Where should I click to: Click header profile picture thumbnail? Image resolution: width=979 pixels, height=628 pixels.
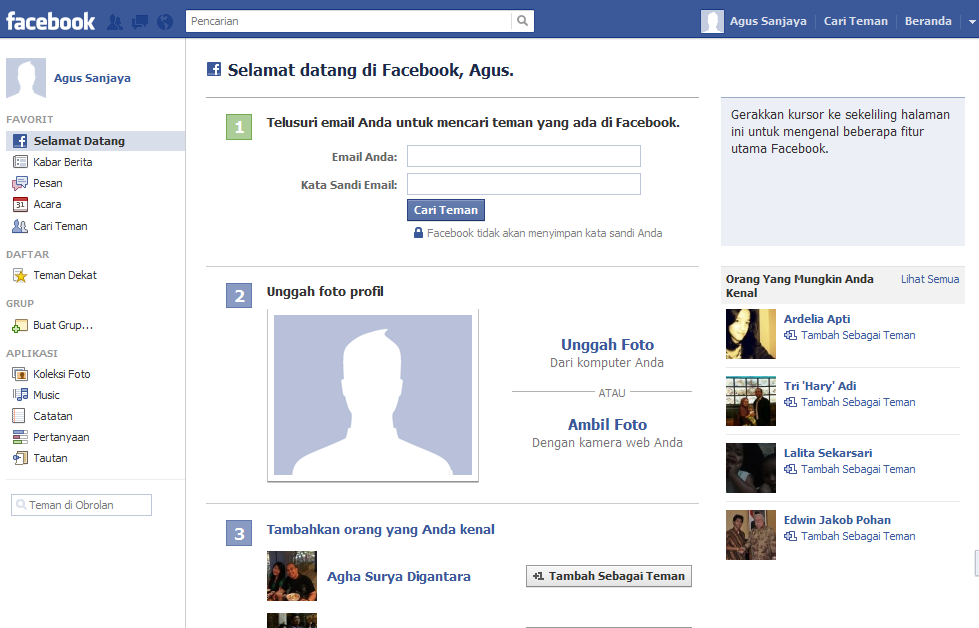coord(712,21)
